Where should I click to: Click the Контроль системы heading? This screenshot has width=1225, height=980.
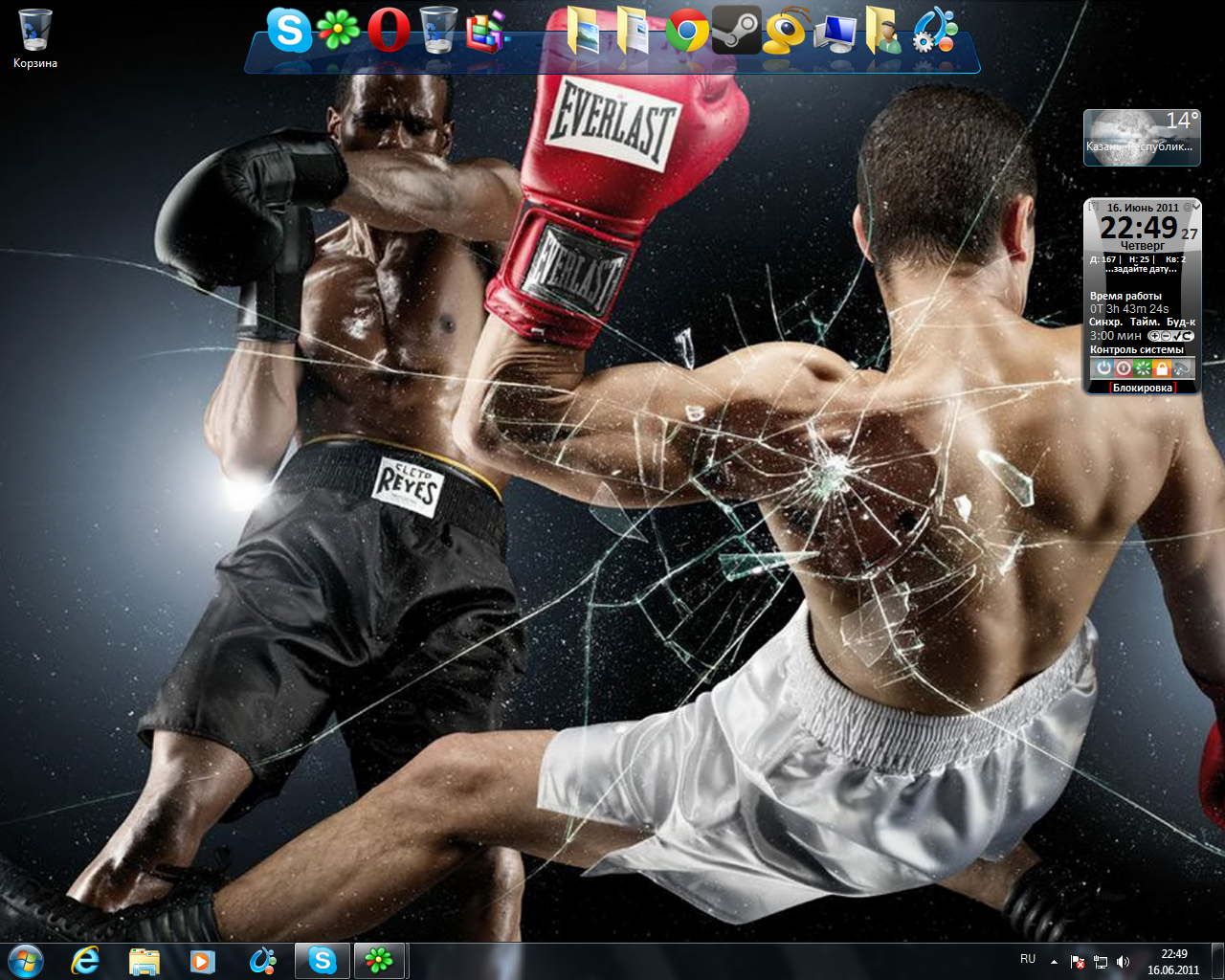[x=1137, y=350]
